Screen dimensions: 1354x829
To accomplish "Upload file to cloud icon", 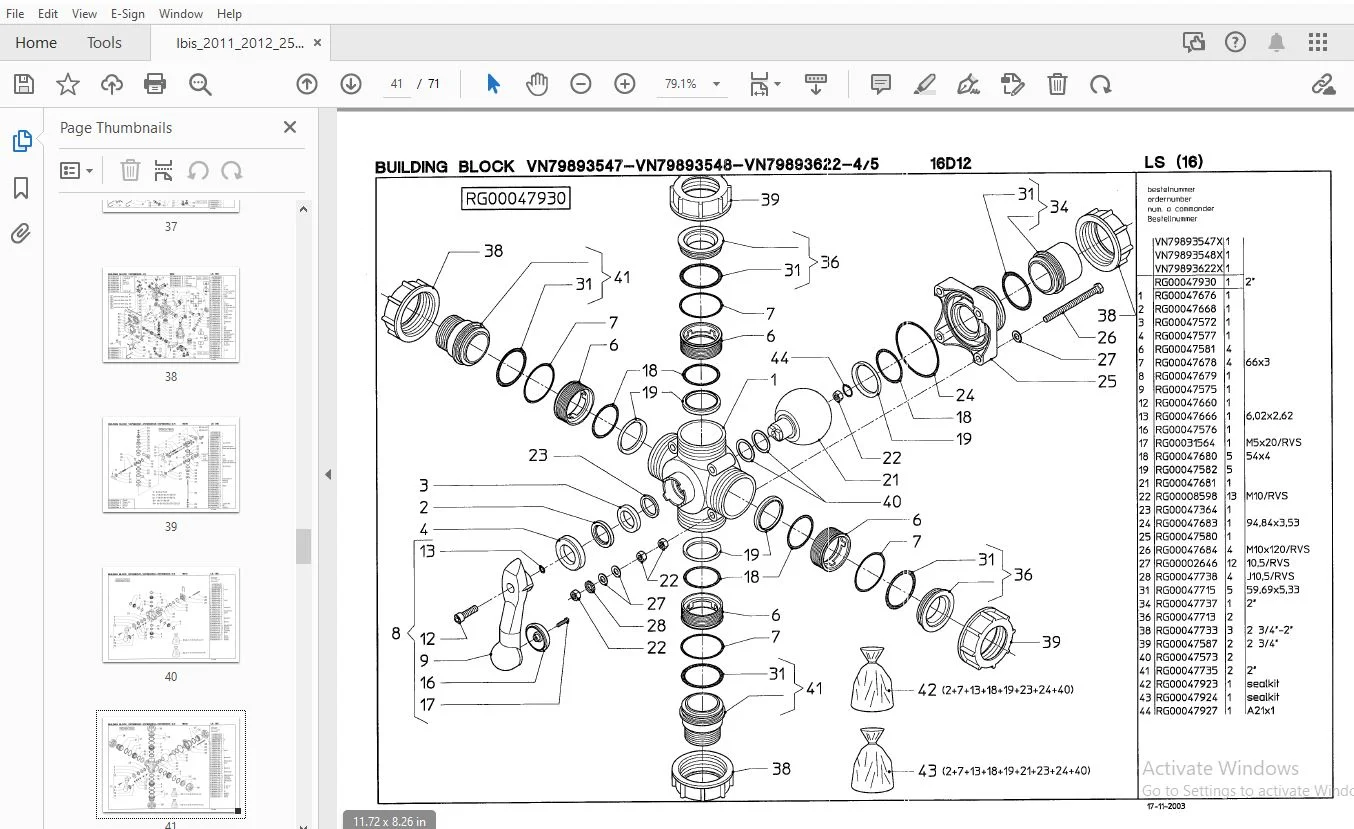I will click(111, 84).
